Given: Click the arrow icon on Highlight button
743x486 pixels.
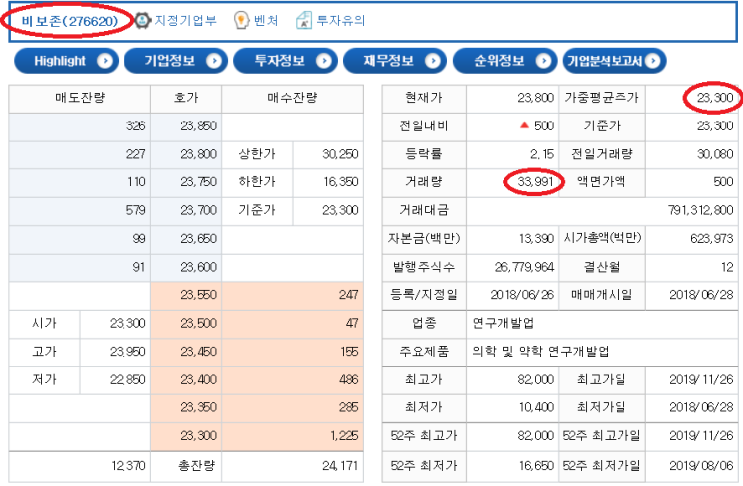Looking at the screenshot, I should tap(105, 61).
